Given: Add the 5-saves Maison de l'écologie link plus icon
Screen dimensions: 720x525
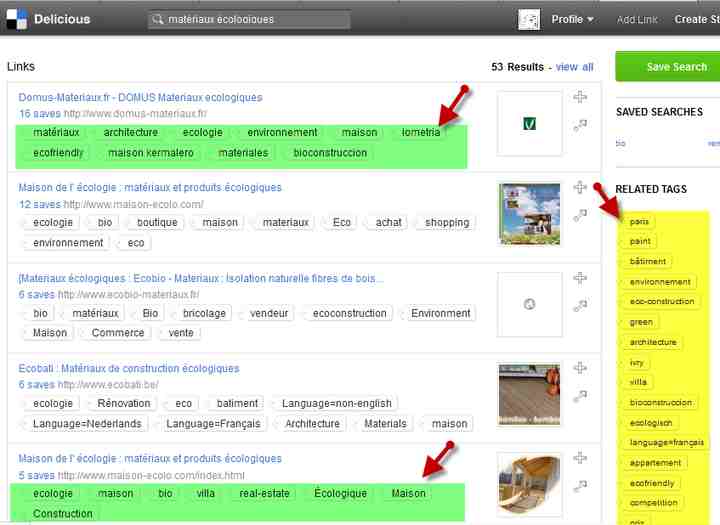Looking at the screenshot, I should 580,458.
